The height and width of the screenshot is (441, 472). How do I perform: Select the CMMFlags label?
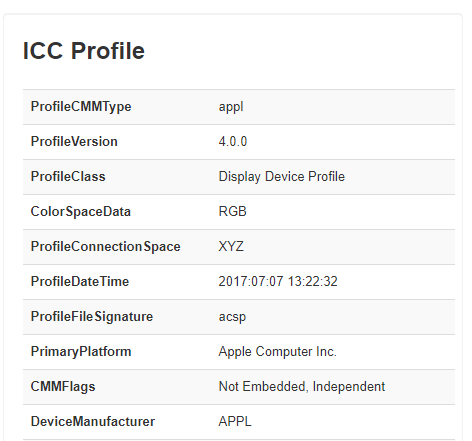pyautogui.click(x=63, y=387)
